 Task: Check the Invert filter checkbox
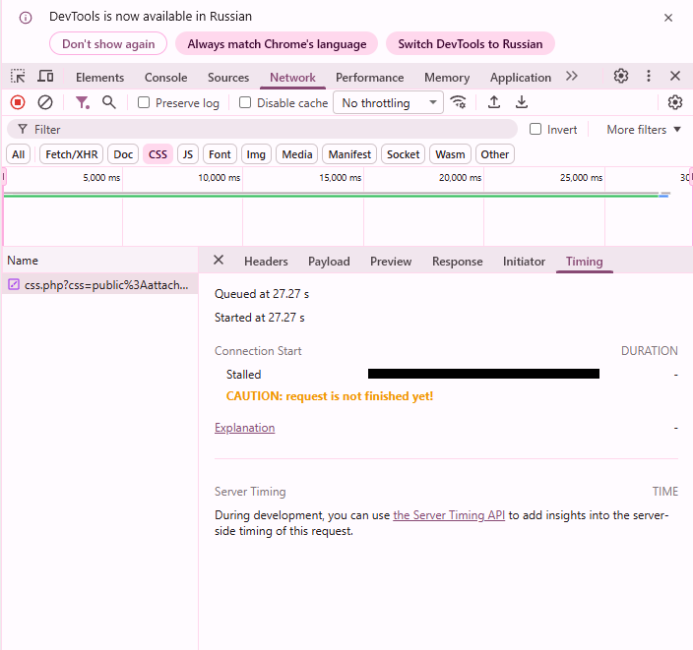tap(535, 129)
